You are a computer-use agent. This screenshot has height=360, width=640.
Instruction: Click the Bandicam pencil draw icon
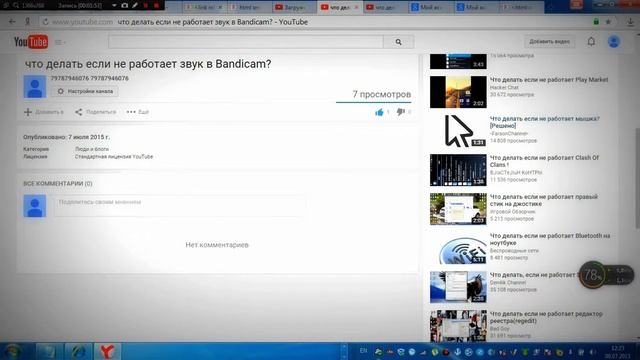135,5
